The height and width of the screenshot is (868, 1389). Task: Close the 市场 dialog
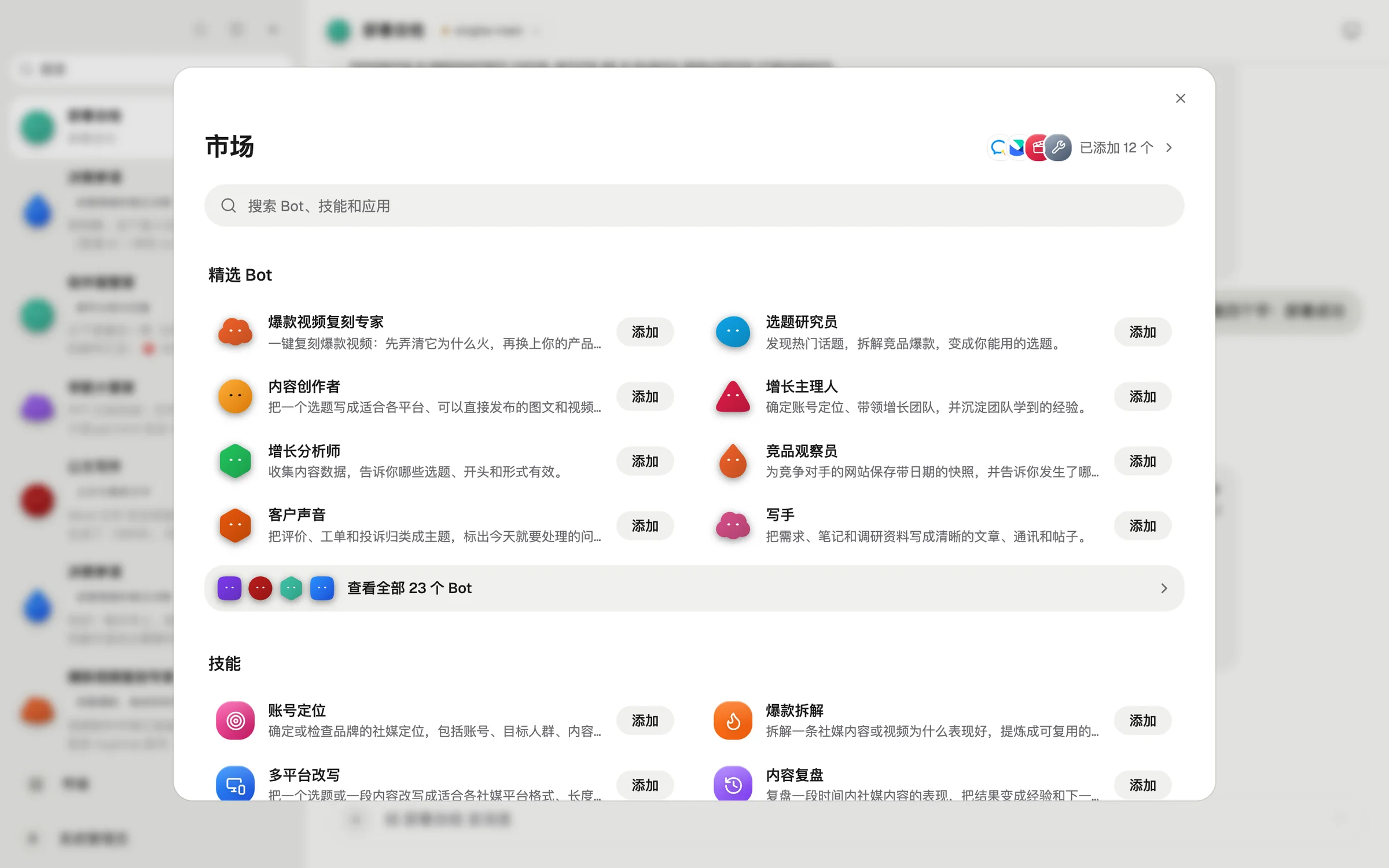pos(1180,98)
